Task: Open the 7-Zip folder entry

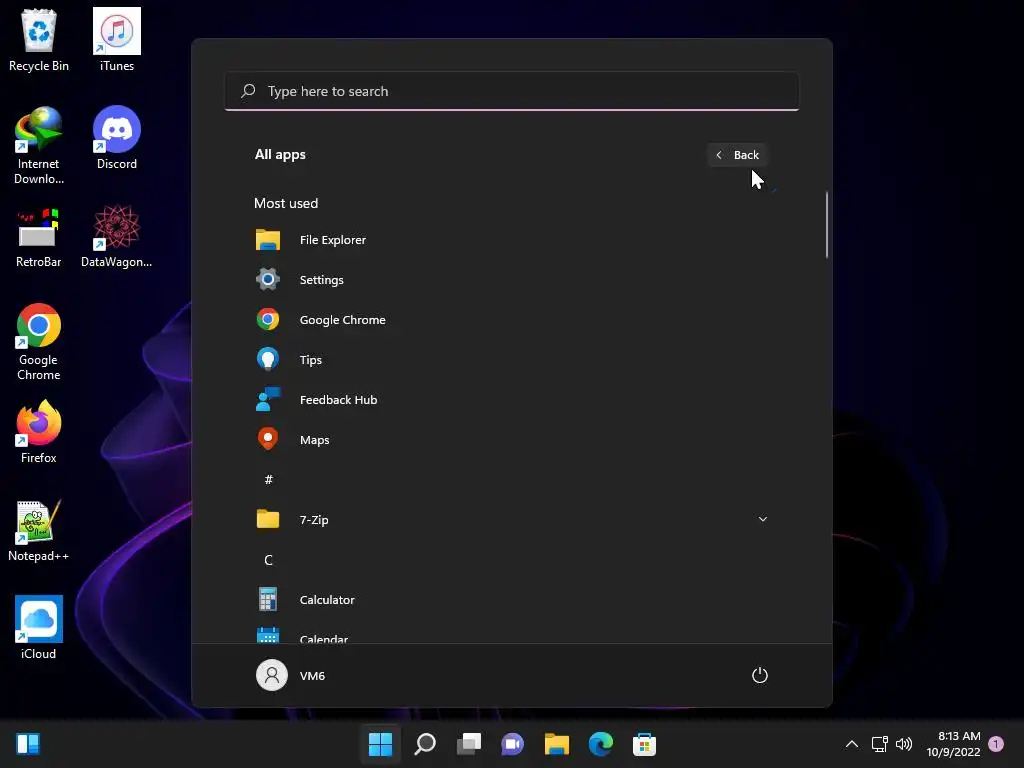Action: click(x=511, y=520)
